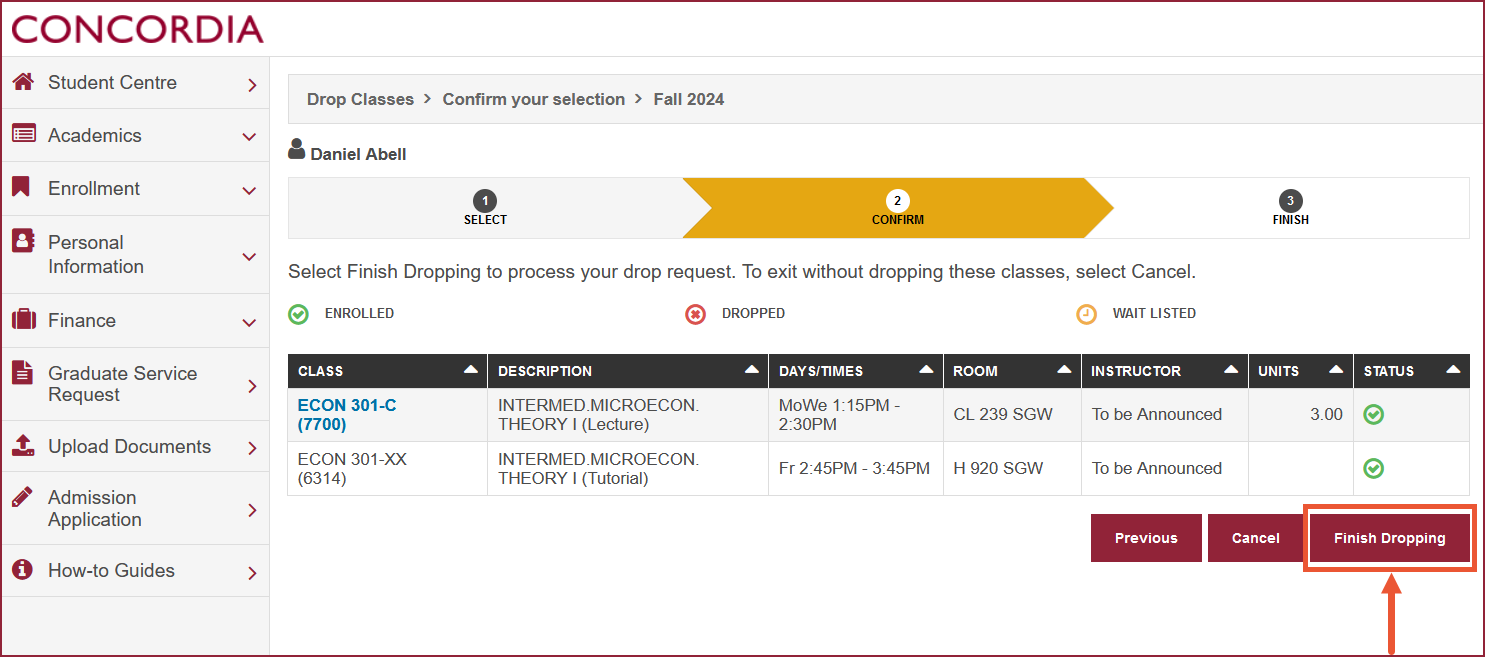Sort table by Days/Times column arrow
Screen dimensions: 1485x657
927,370
